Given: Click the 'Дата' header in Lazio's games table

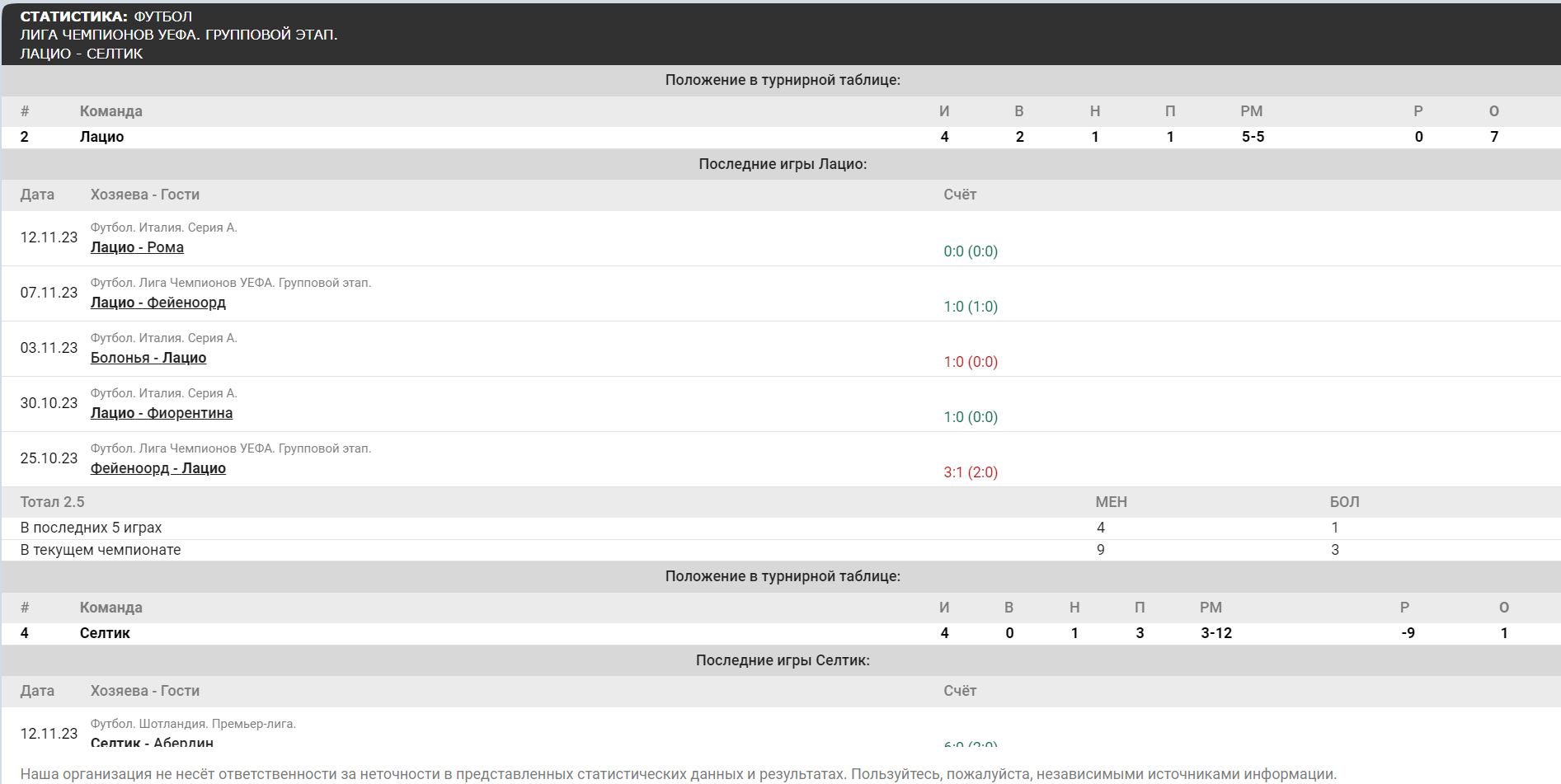Looking at the screenshot, I should [37, 195].
